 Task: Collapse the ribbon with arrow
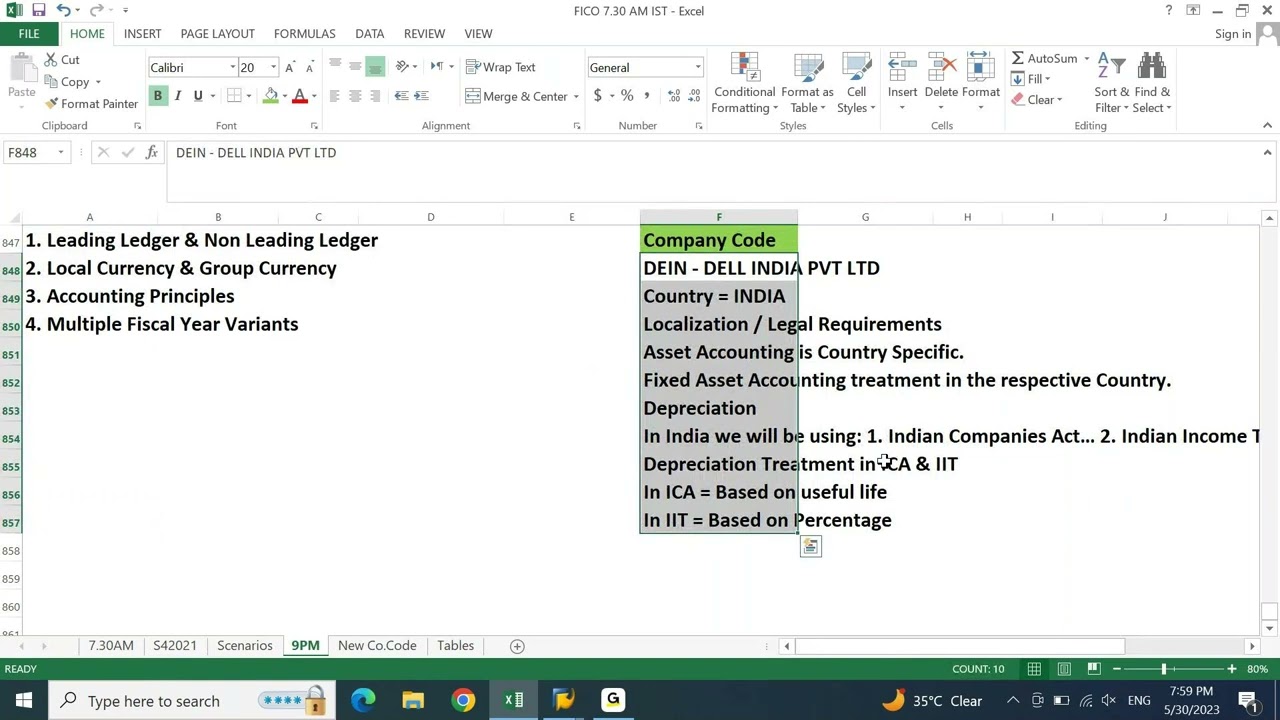pyautogui.click(x=1267, y=126)
